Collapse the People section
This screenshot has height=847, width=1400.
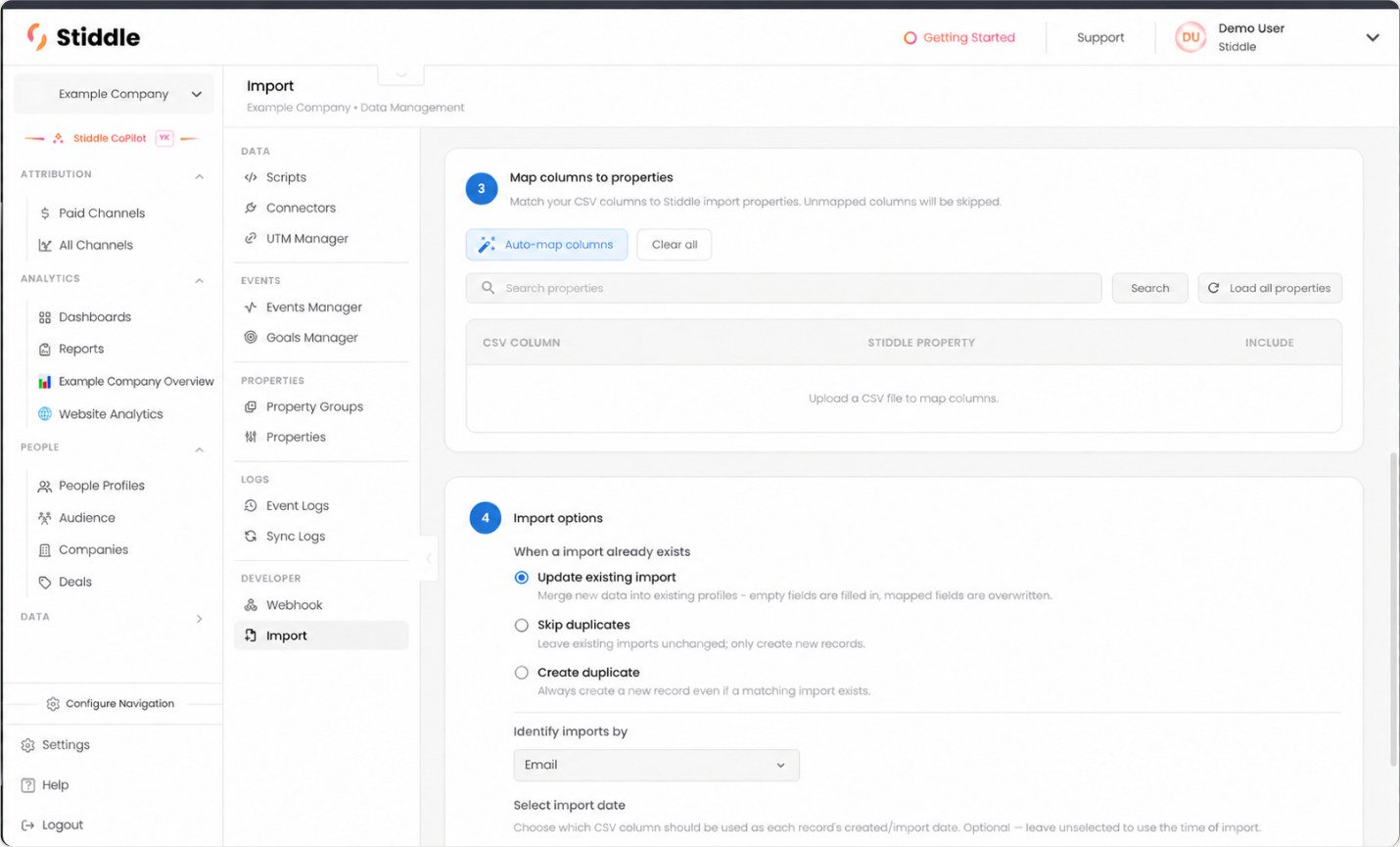pos(199,448)
